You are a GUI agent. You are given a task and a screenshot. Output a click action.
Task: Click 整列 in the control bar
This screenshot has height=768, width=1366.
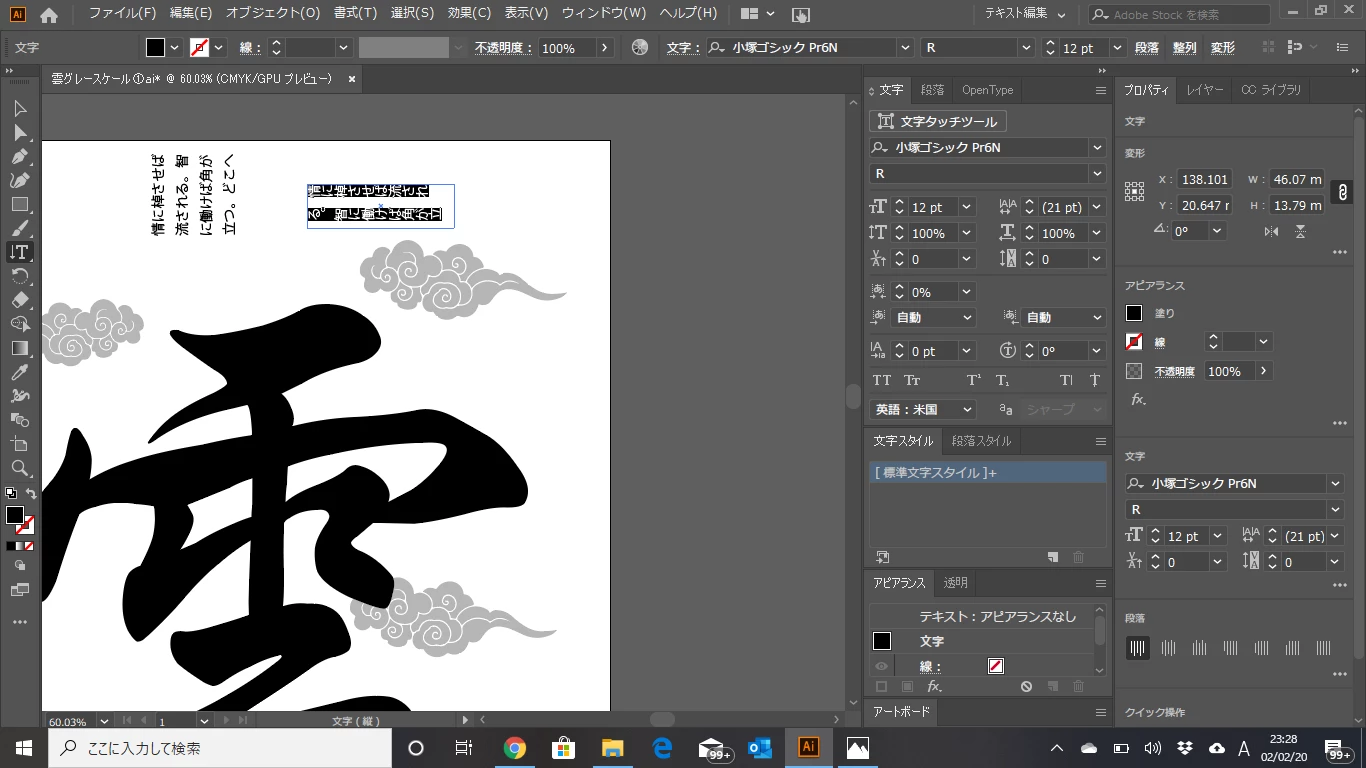[x=1184, y=48]
